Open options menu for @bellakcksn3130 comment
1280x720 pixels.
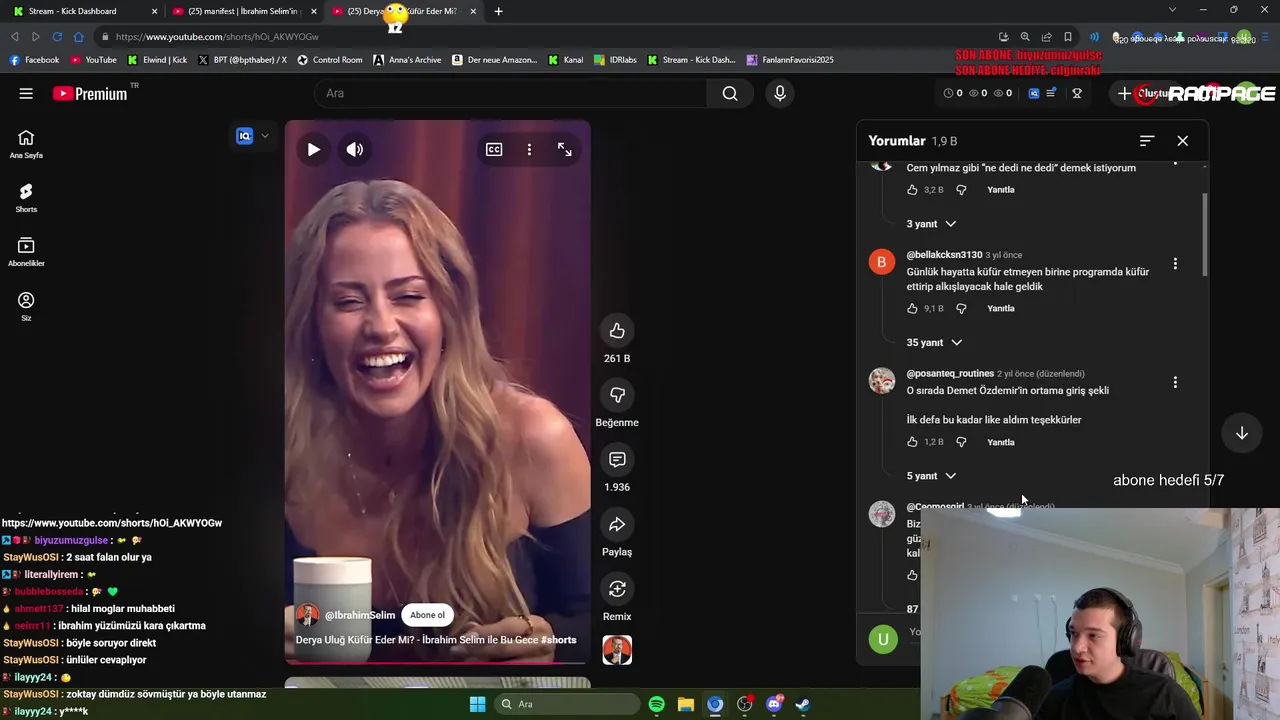tap(1175, 264)
